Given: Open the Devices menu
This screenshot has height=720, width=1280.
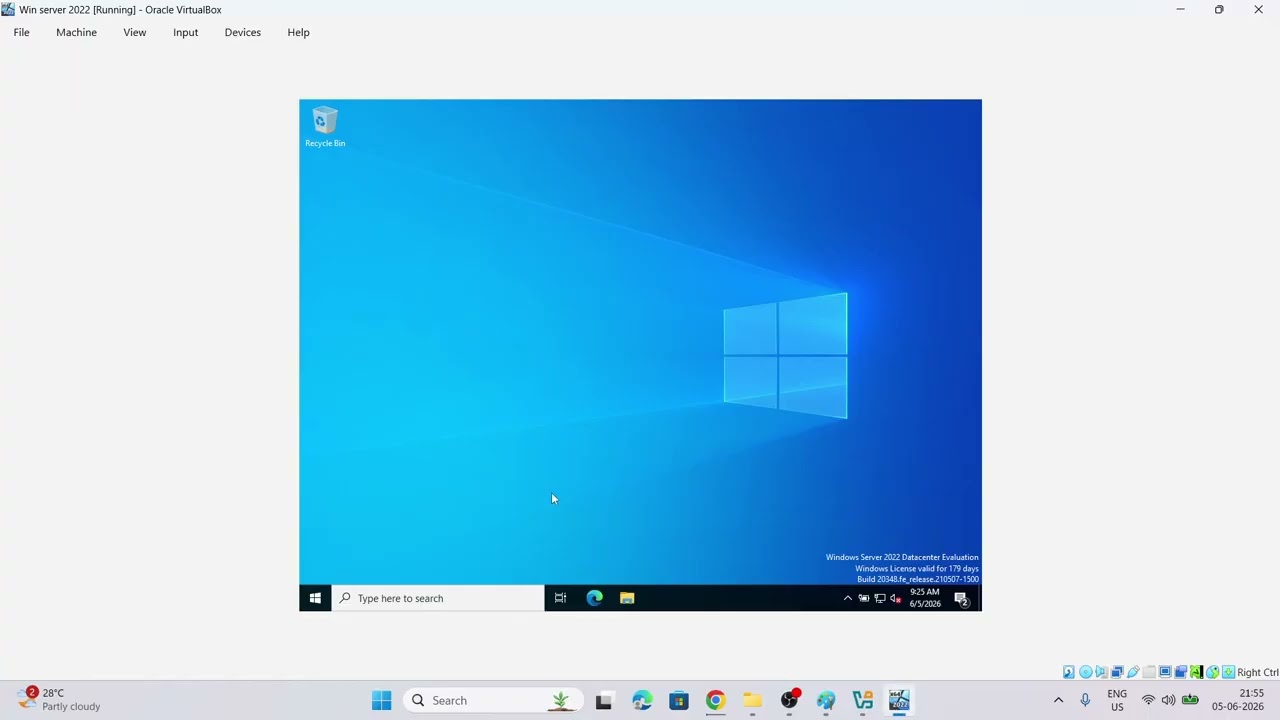Looking at the screenshot, I should point(242,32).
